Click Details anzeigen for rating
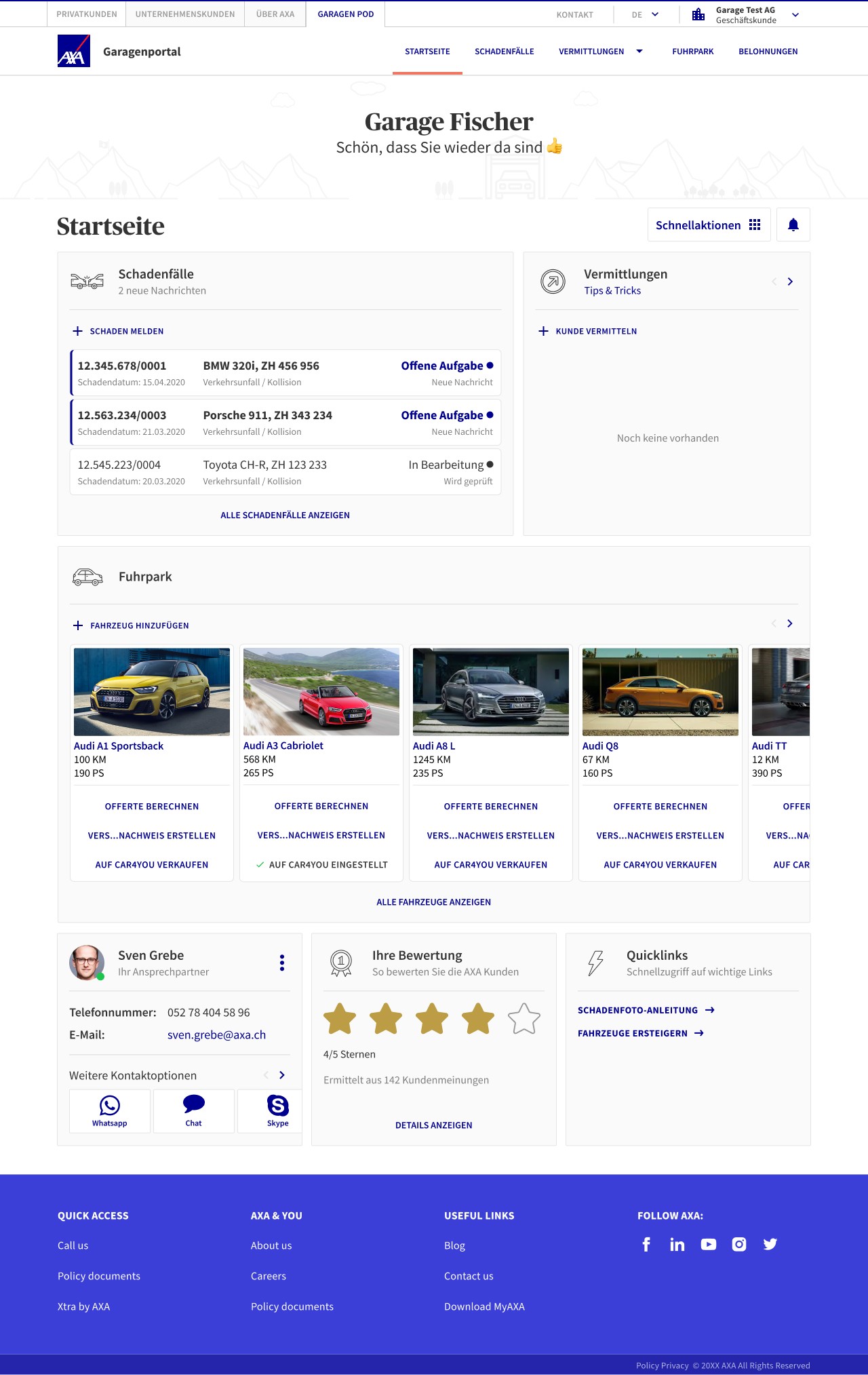Screen dimensions: 868x1375 [x=434, y=1125]
